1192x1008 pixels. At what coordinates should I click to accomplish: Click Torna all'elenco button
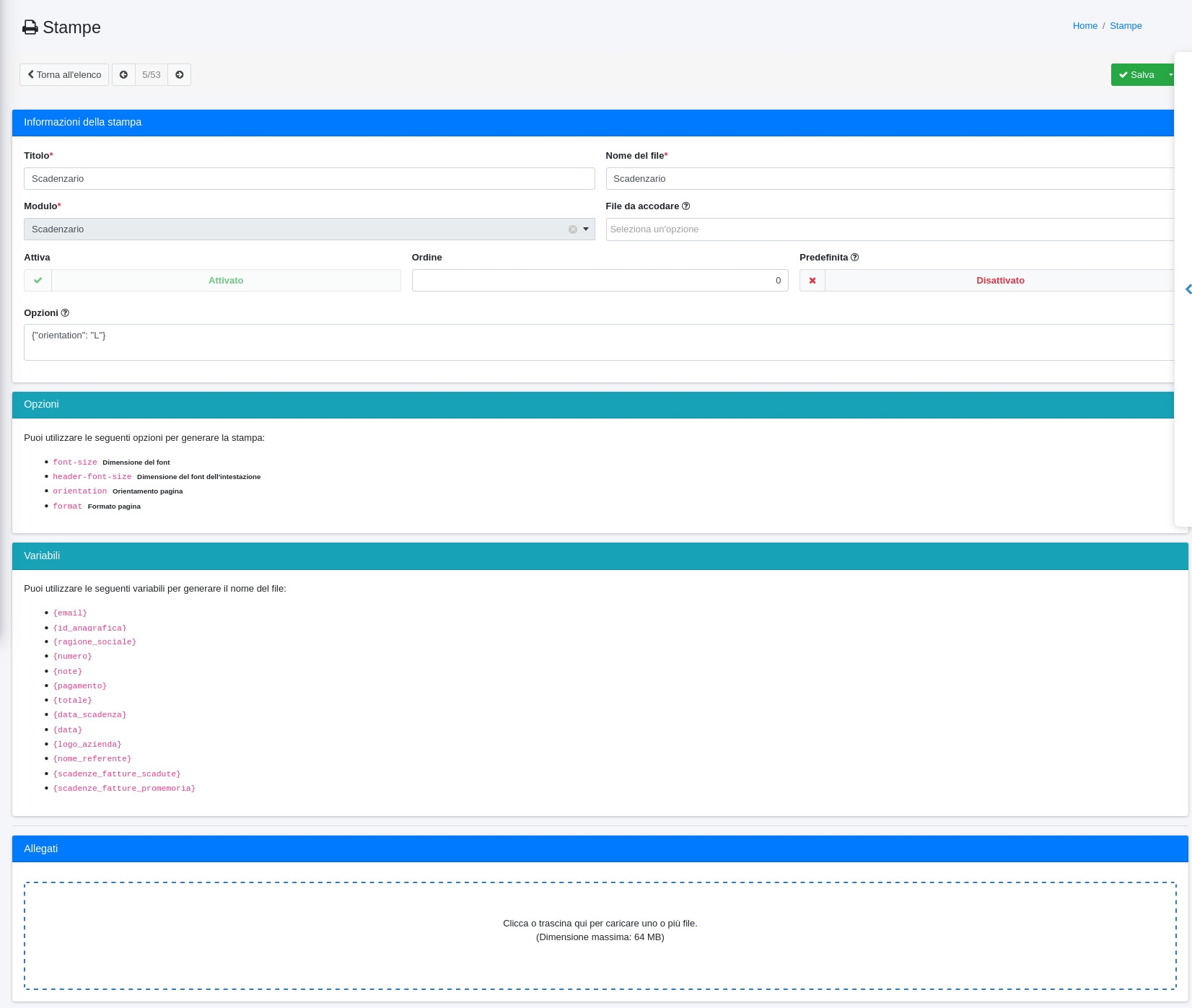64,75
